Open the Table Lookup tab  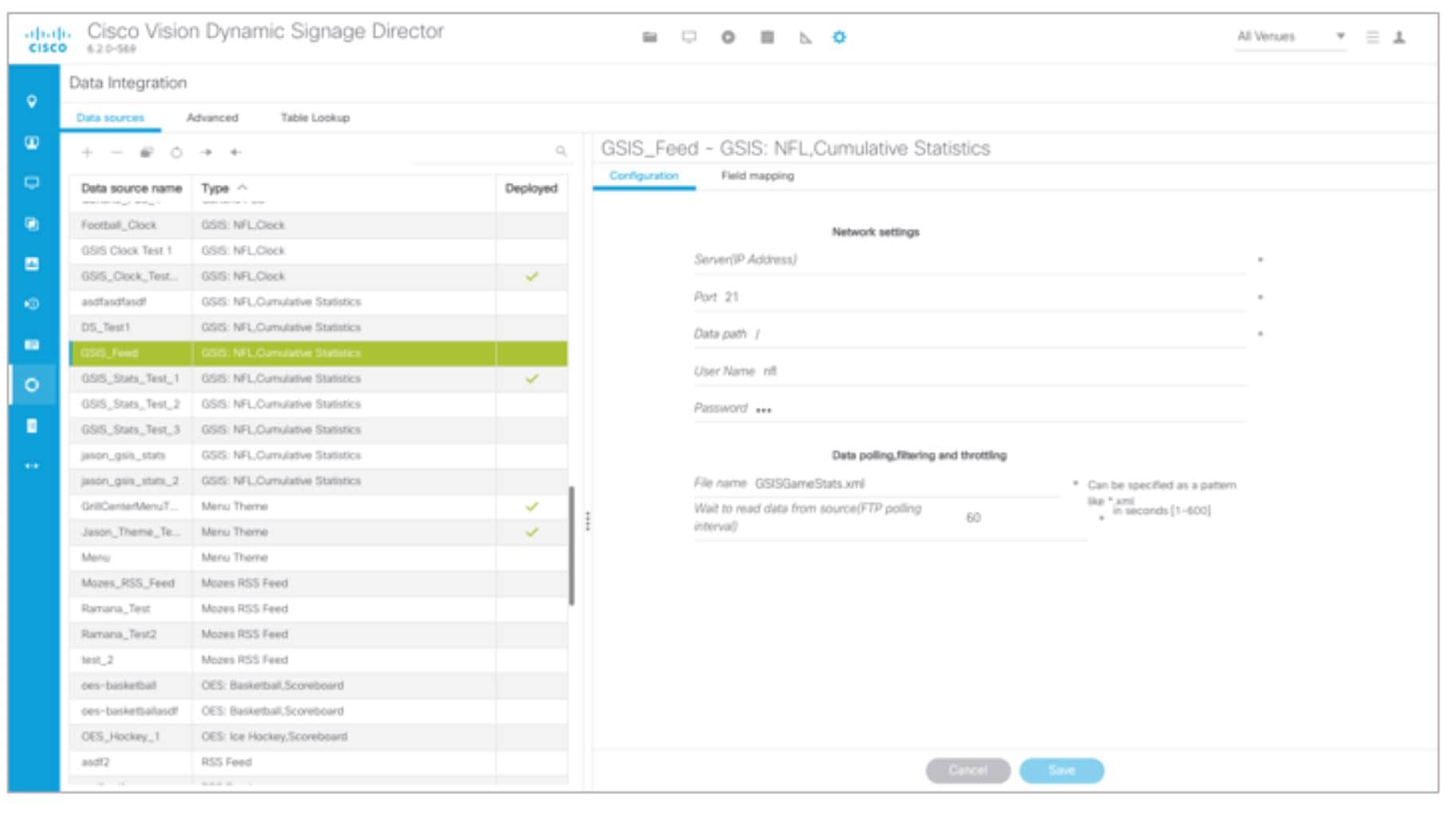315,117
